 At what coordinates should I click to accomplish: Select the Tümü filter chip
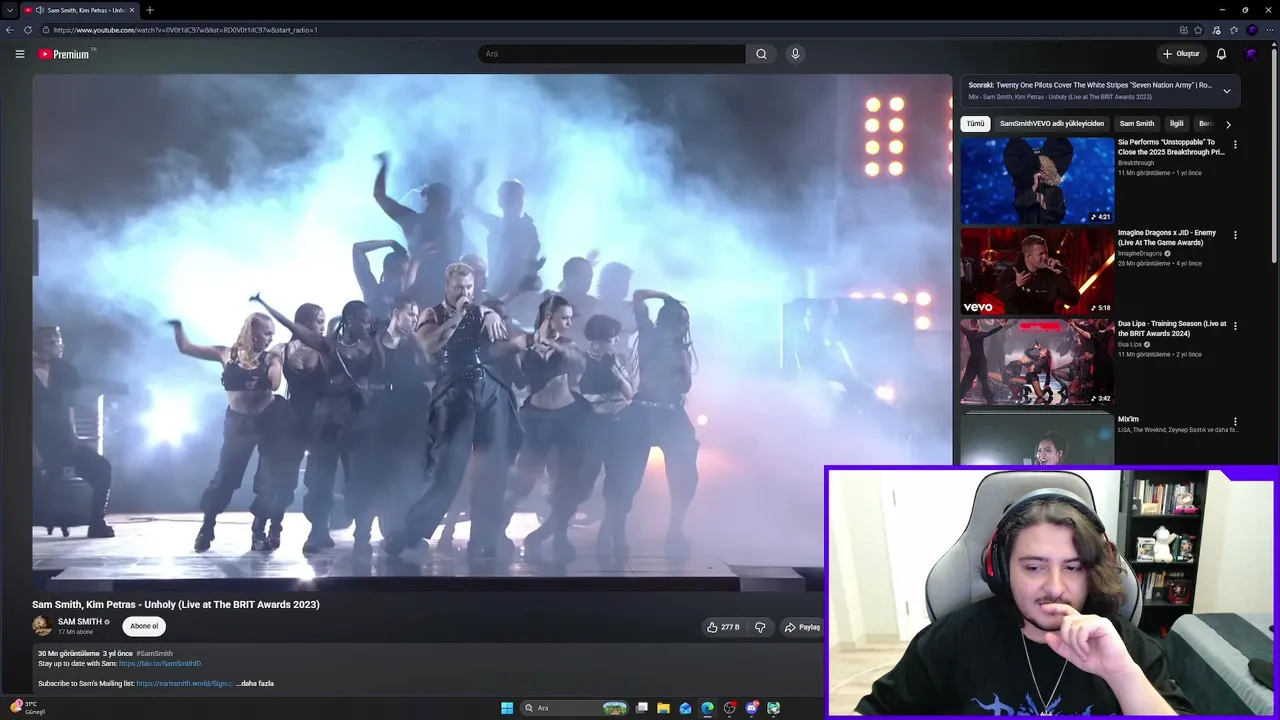pos(975,124)
